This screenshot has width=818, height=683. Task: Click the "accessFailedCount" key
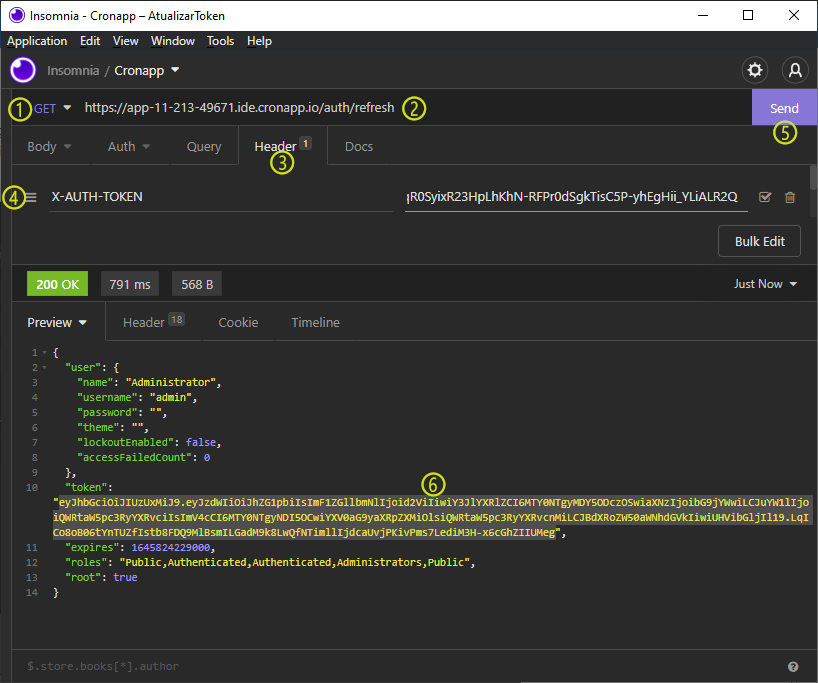(135, 458)
